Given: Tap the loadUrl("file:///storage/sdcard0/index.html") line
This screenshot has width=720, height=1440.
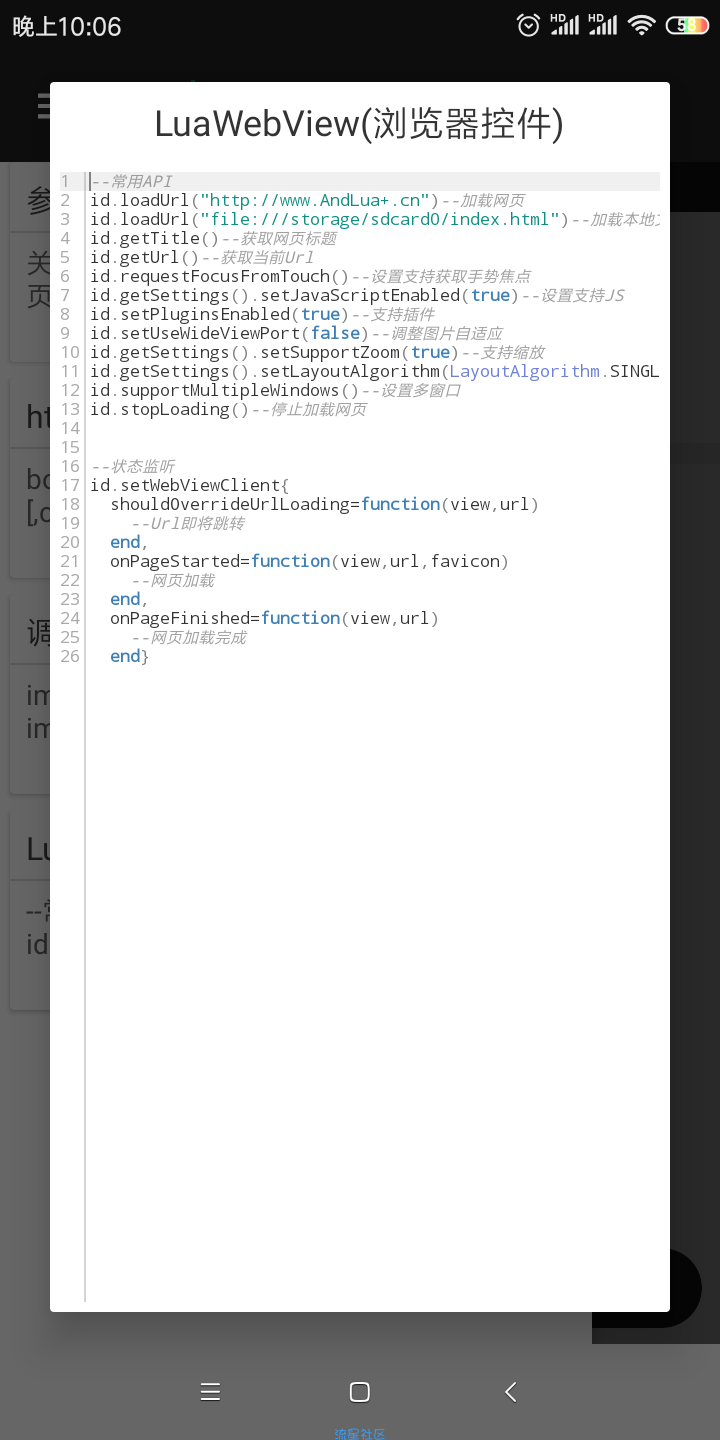Looking at the screenshot, I should click(375, 219).
